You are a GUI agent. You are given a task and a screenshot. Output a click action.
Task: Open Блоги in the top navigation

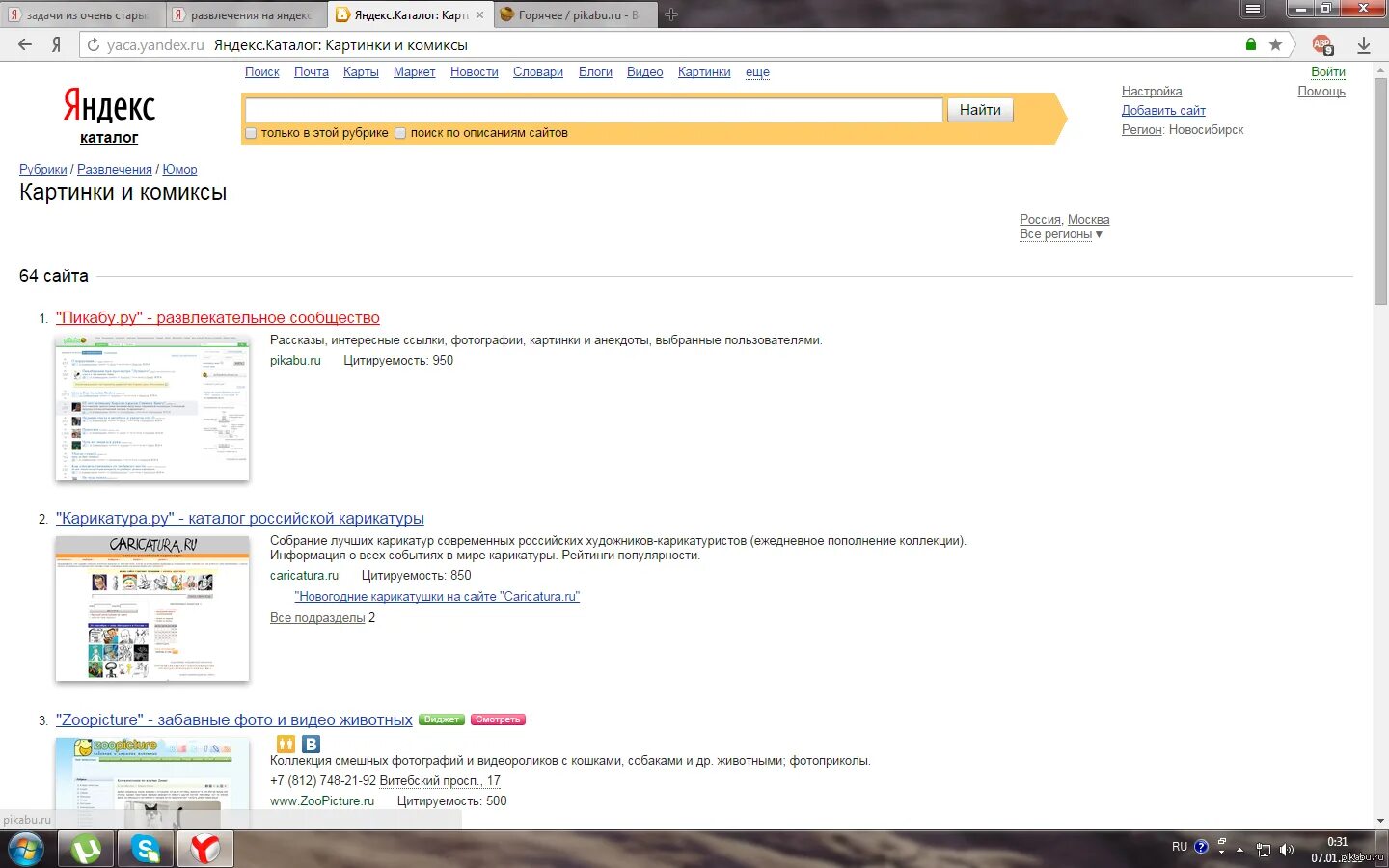[x=595, y=72]
